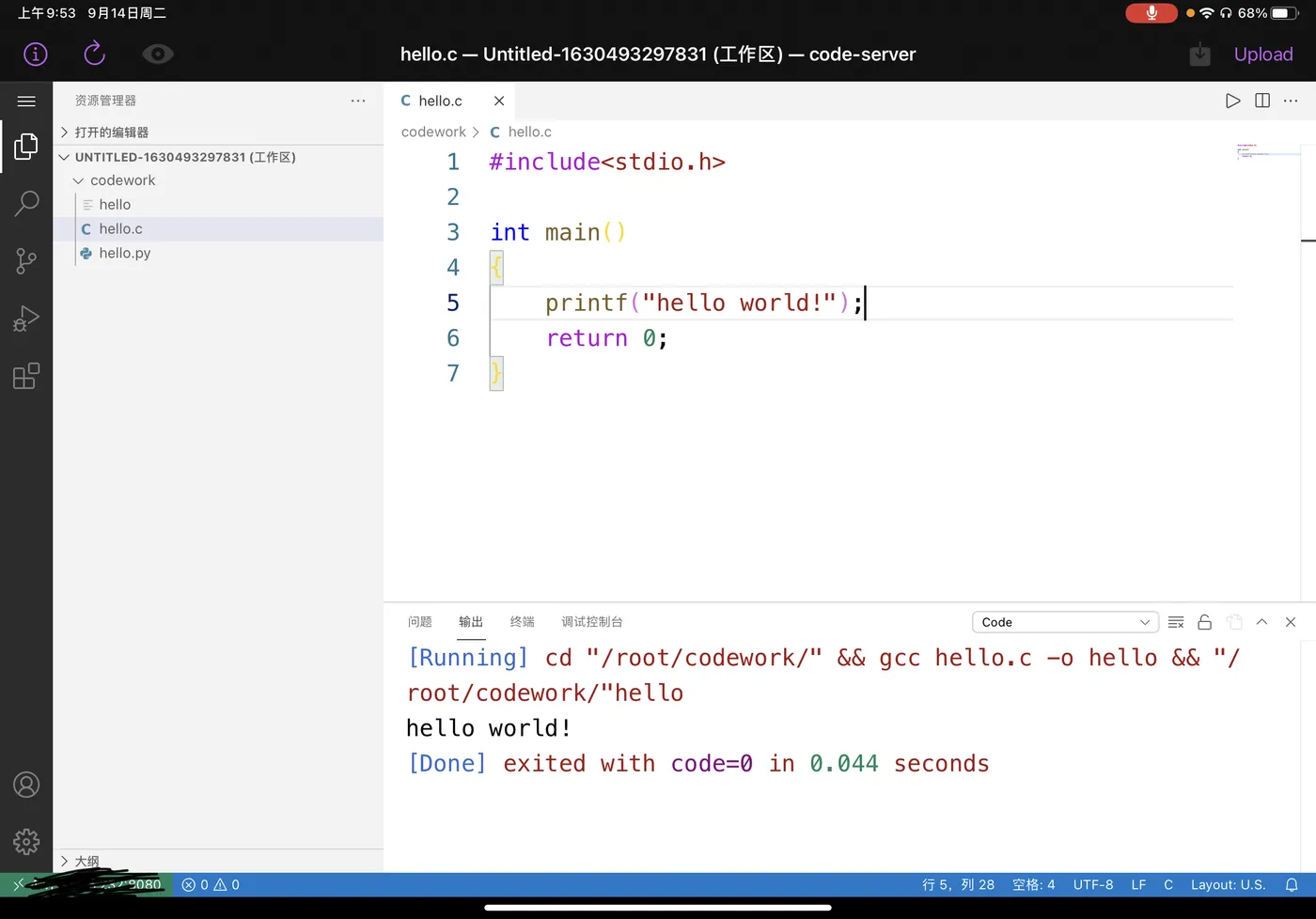1316x919 pixels.
Task: Reload the code-server page
Action: click(94, 54)
